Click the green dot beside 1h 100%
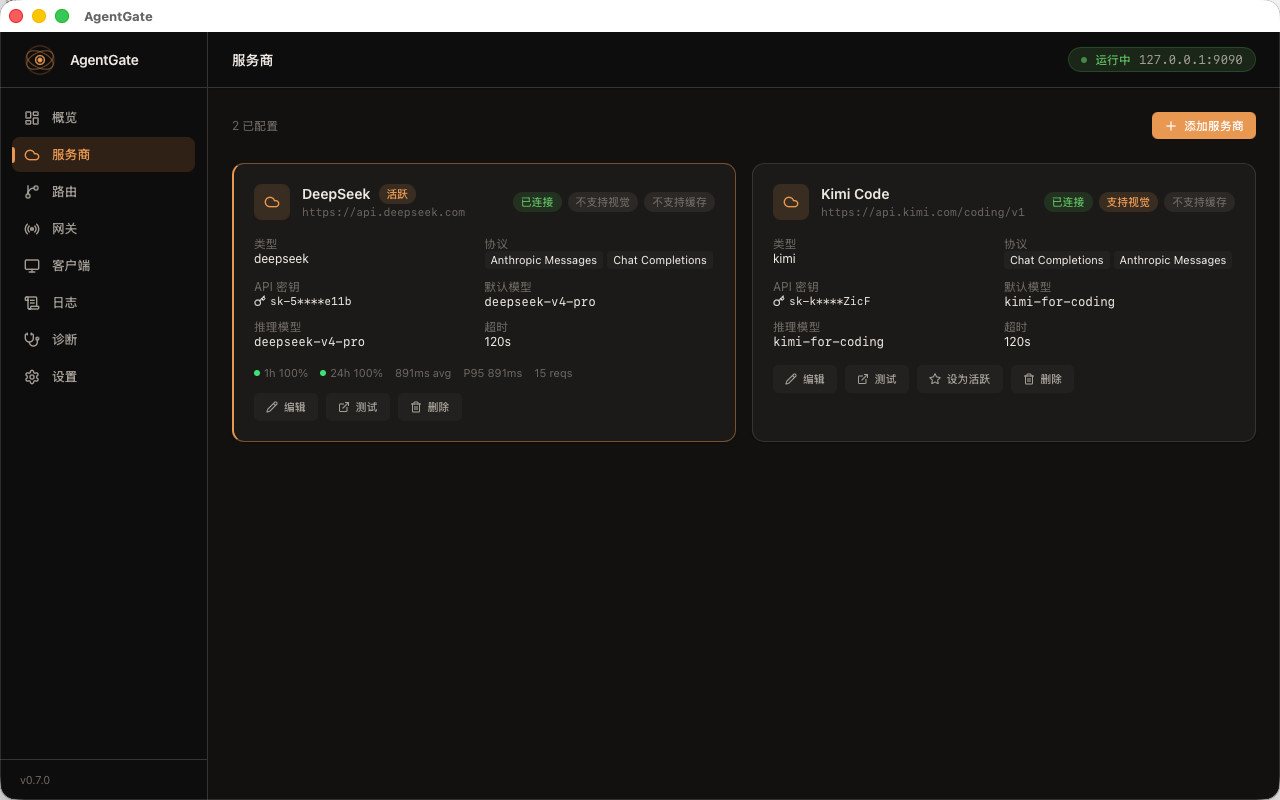This screenshot has height=800, width=1280. pyautogui.click(x=257, y=373)
